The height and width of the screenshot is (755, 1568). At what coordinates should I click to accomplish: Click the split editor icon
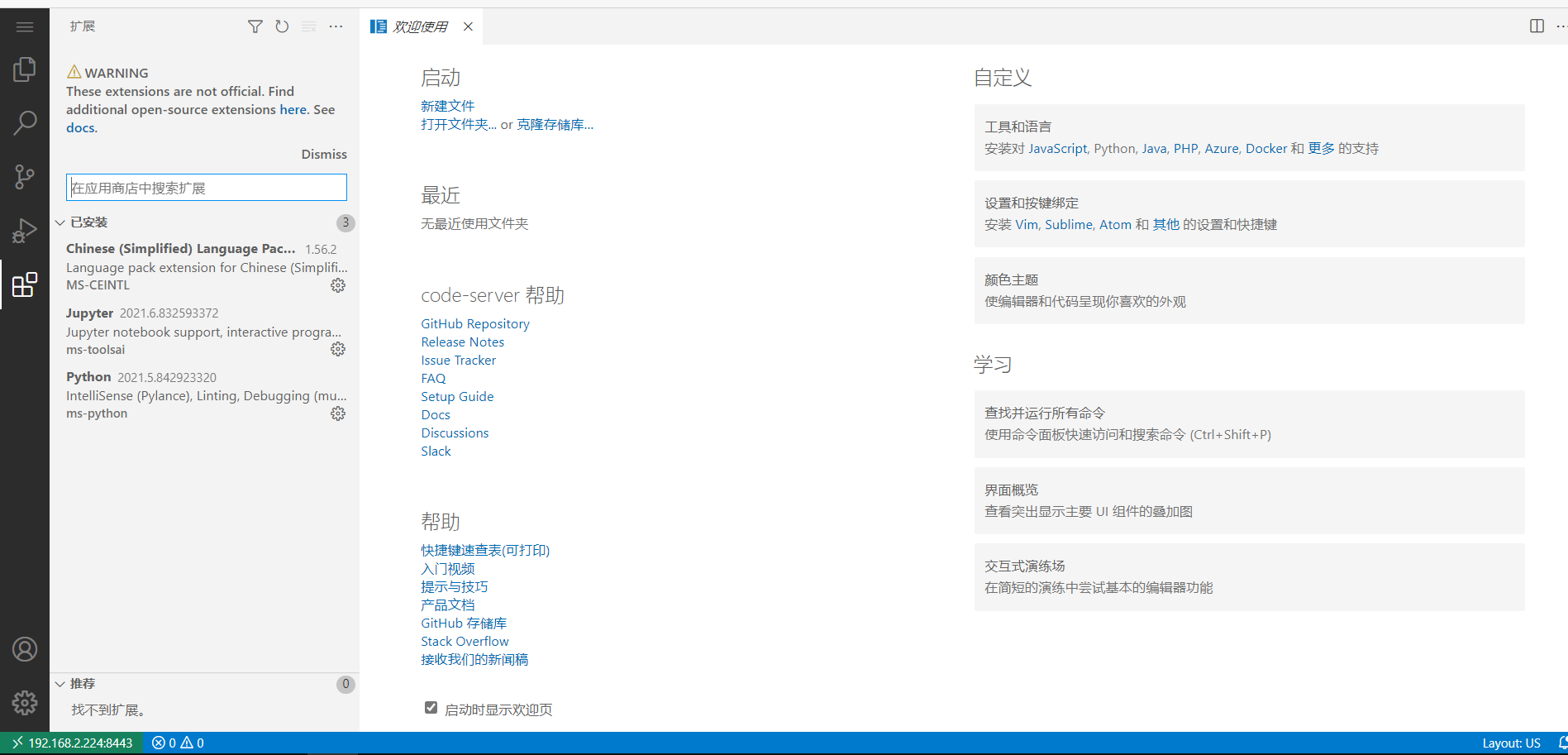[1537, 26]
